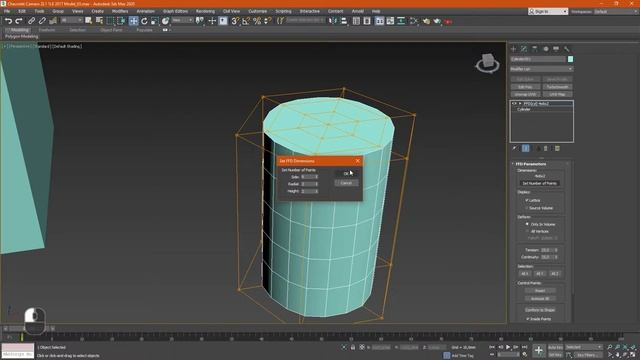Open the Create panel plus tab
Viewport: 640px width, 360px height.
pyautogui.click(x=513, y=49)
